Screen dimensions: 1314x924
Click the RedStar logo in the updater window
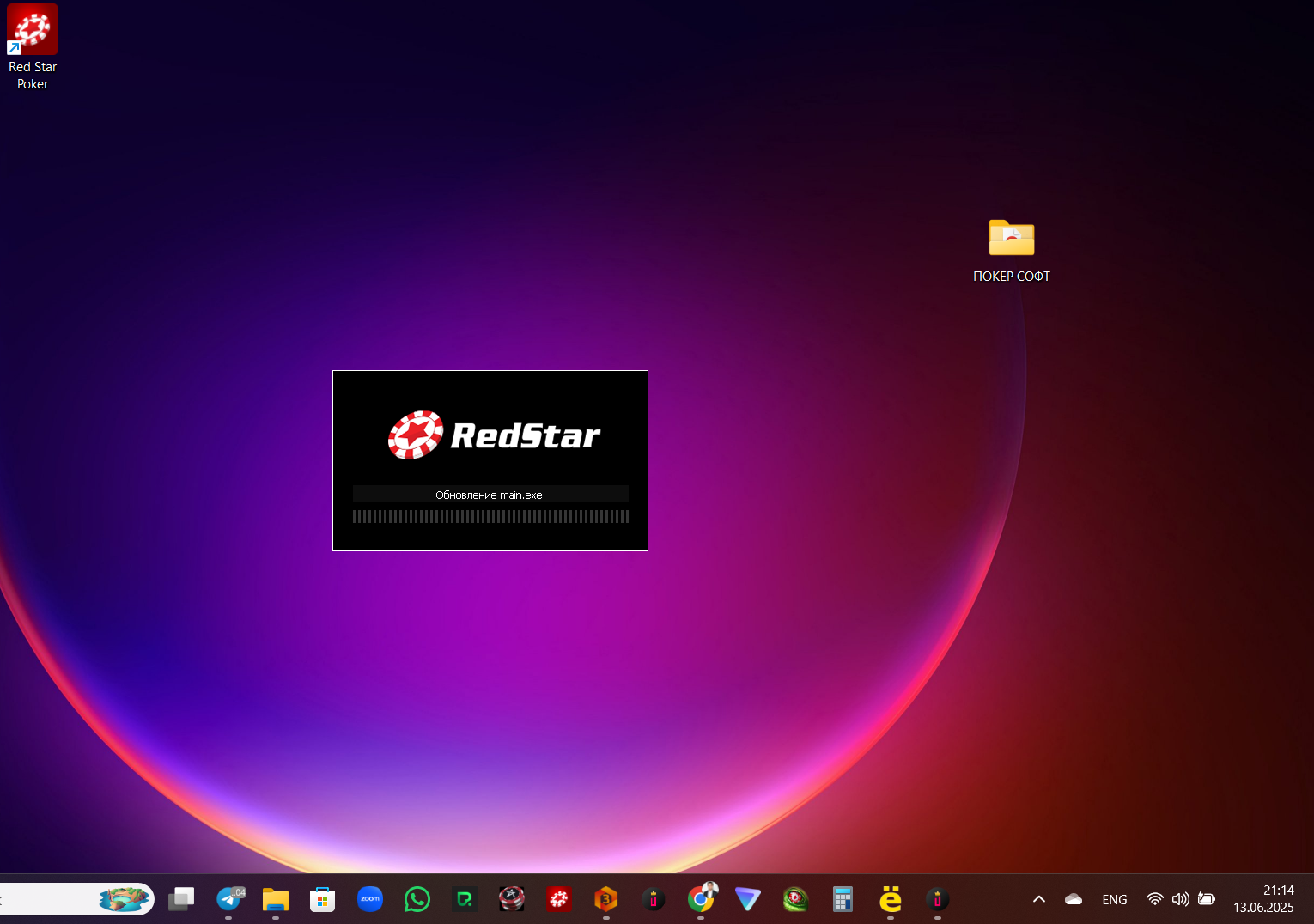coord(495,435)
